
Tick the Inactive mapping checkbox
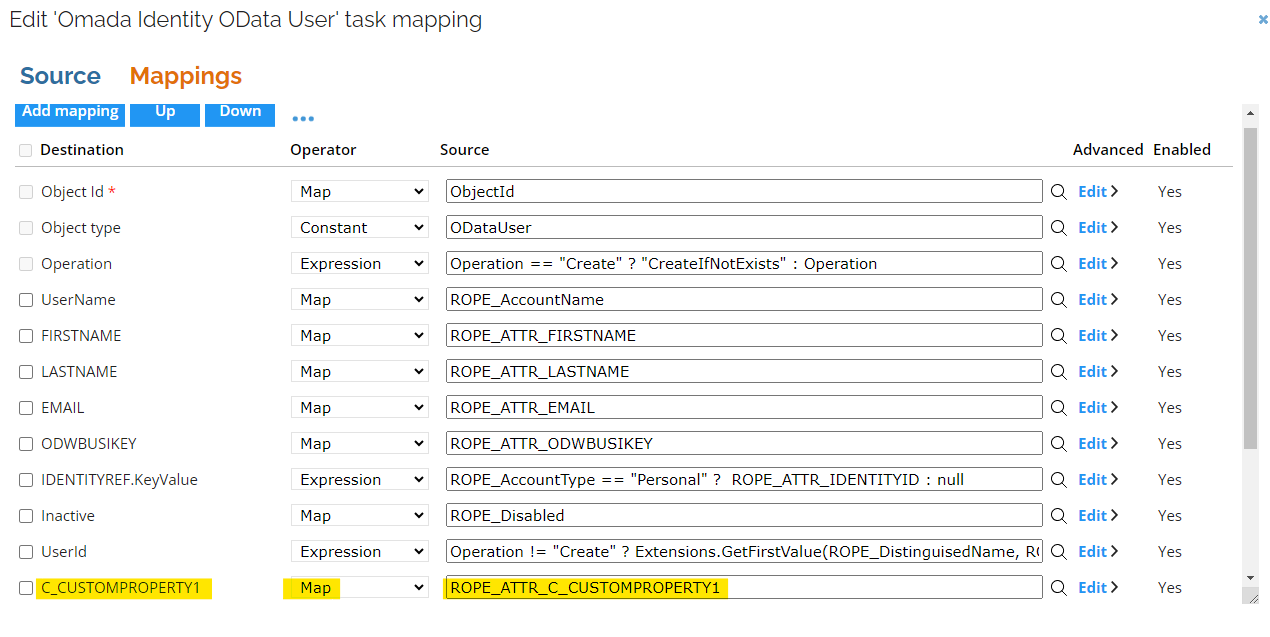tap(26, 516)
